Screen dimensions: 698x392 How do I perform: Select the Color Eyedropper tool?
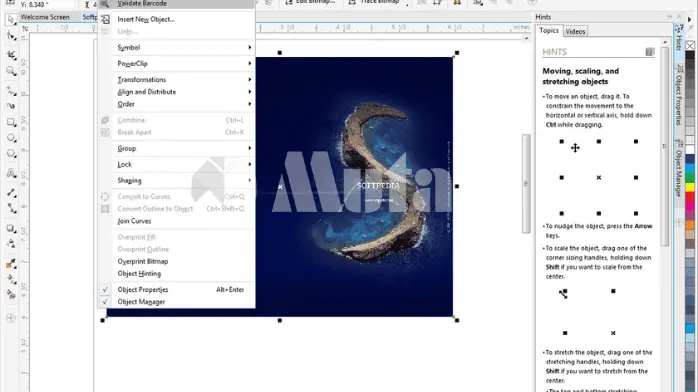11,263
